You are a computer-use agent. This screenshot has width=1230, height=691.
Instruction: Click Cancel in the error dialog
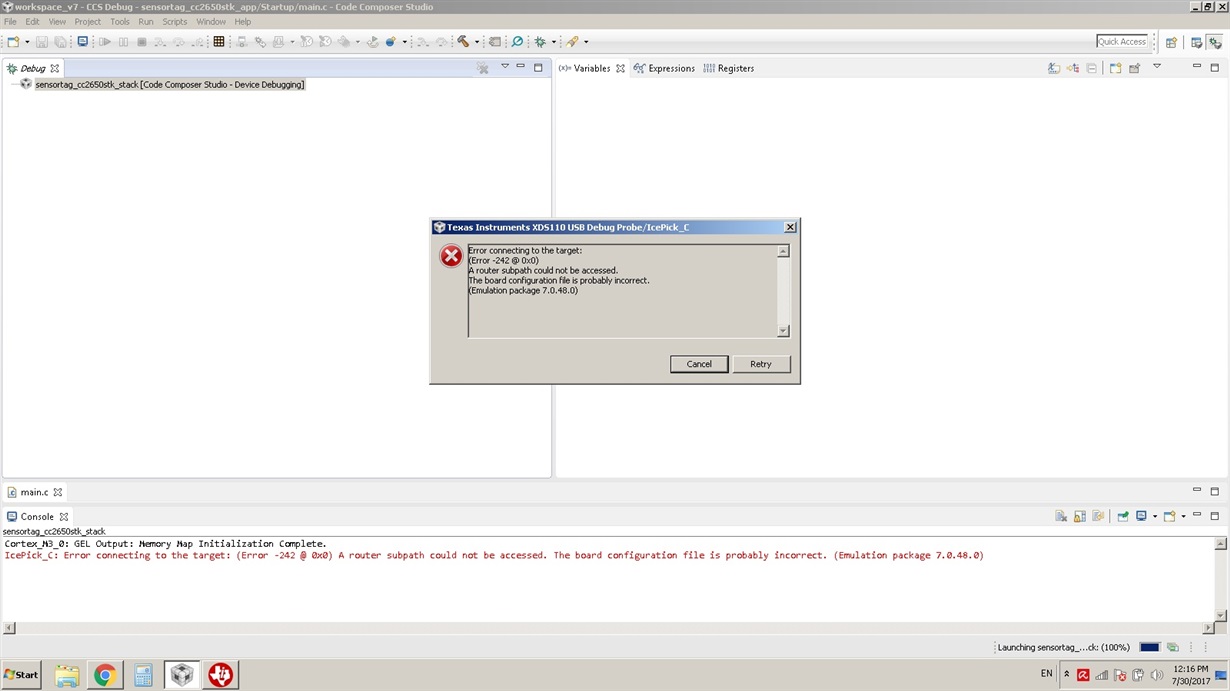click(x=699, y=364)
